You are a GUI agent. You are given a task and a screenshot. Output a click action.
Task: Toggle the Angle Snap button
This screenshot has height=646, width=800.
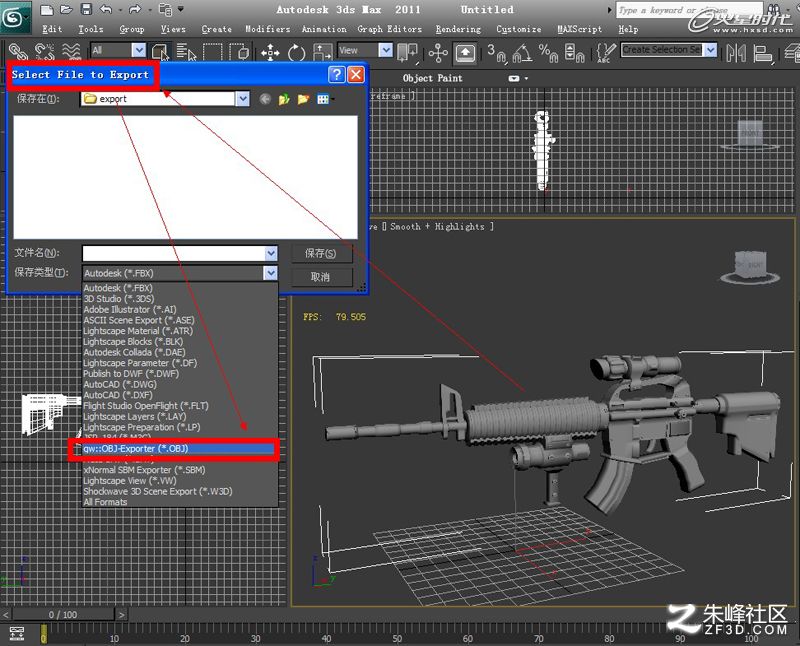522,52
